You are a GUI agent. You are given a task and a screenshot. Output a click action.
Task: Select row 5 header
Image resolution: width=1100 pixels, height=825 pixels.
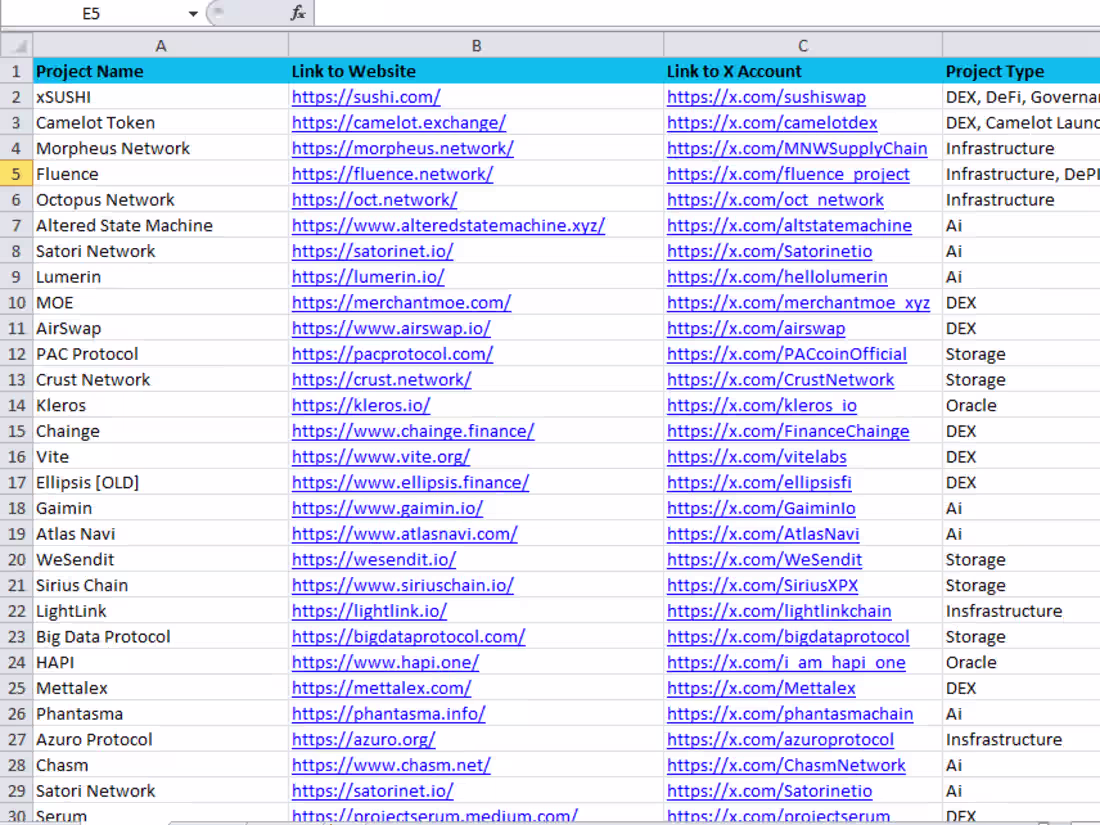pyautogui.click(x=16, y=174)
